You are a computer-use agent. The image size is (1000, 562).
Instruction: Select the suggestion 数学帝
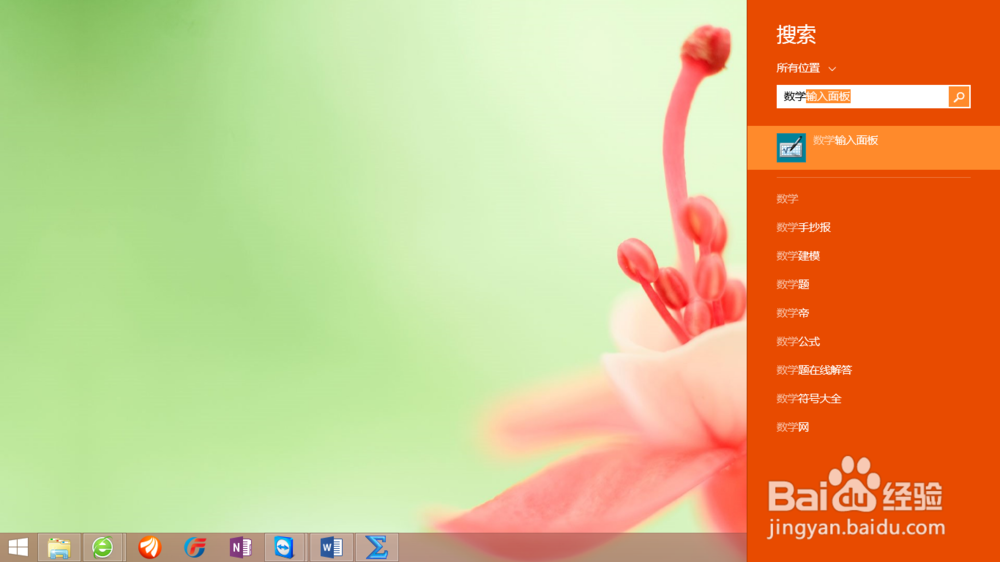point(793,313)
